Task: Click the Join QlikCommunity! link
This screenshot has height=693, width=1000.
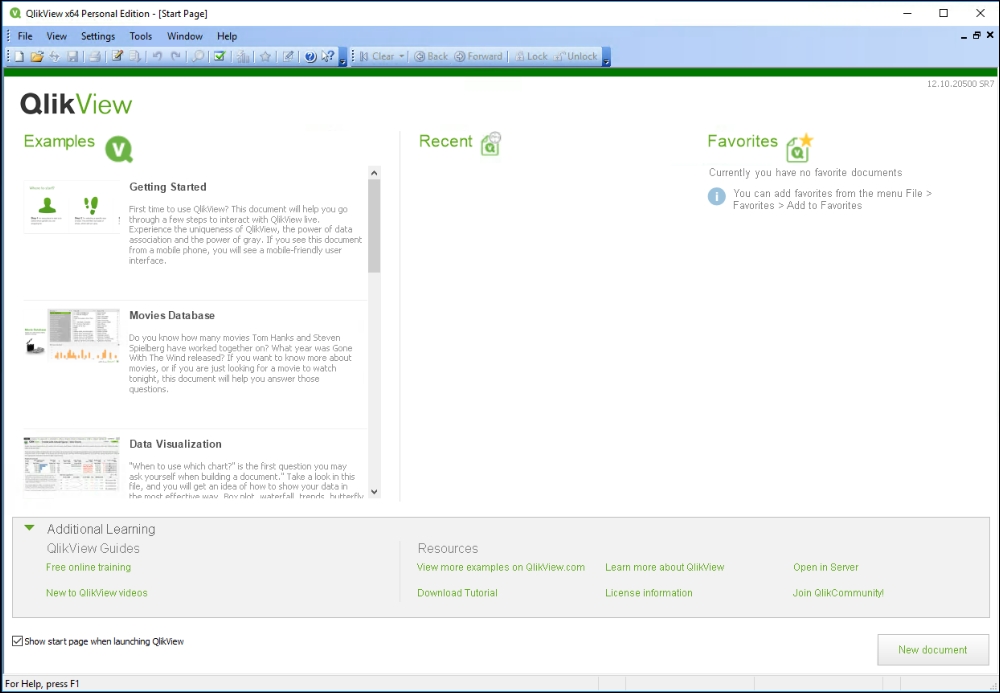Action: 838,593
